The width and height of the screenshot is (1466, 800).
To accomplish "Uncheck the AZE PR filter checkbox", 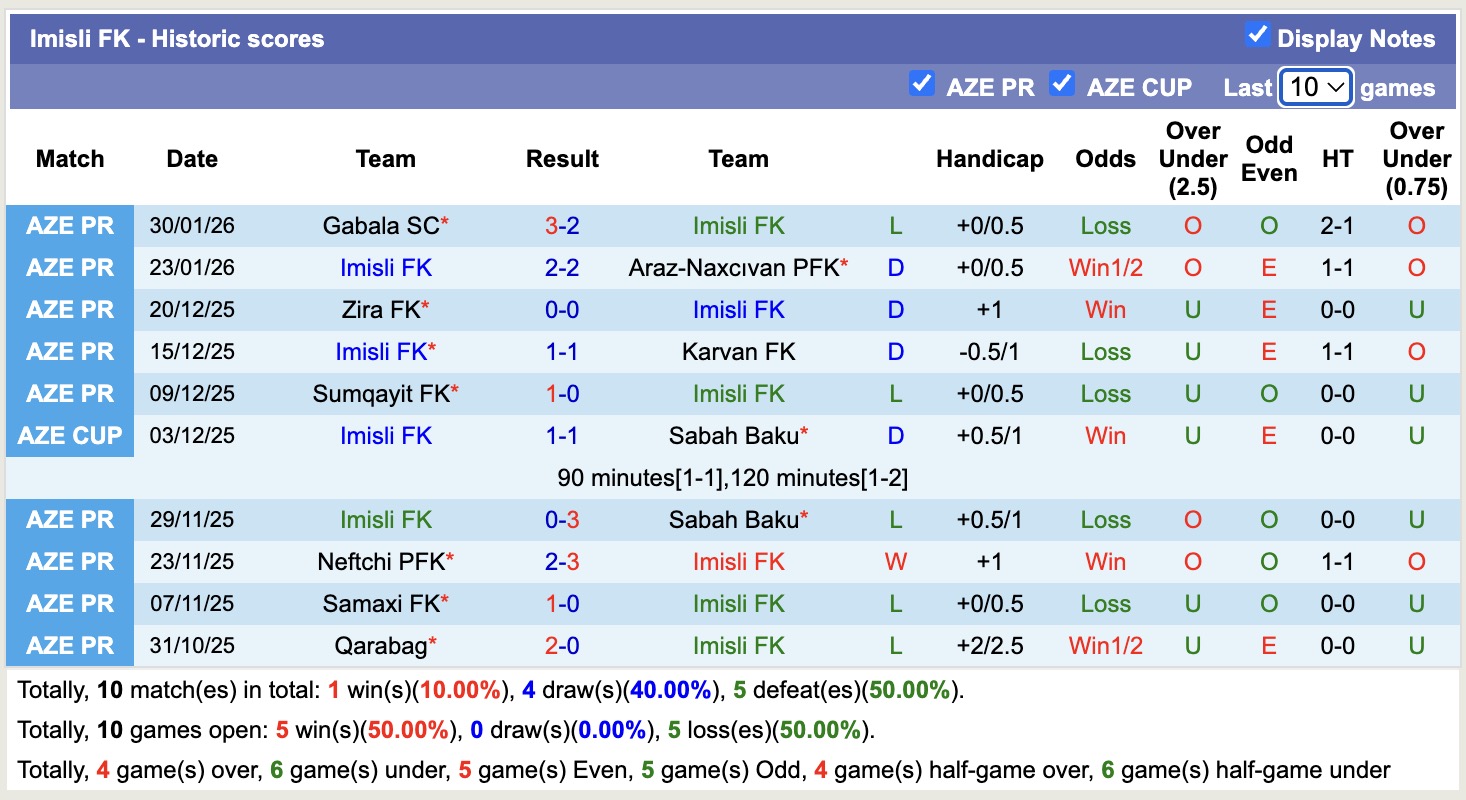I will click(921, 84).
